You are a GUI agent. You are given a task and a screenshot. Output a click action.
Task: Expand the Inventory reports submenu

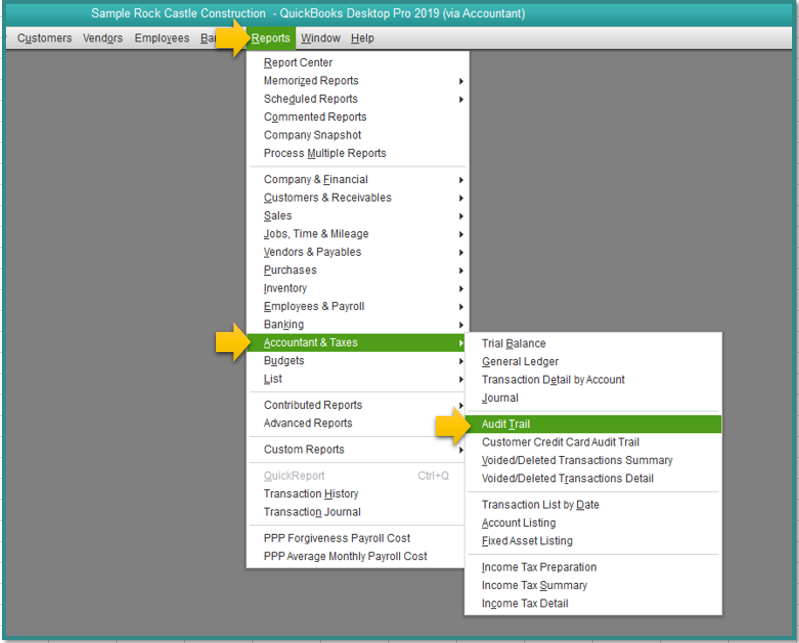click(357, 288)
